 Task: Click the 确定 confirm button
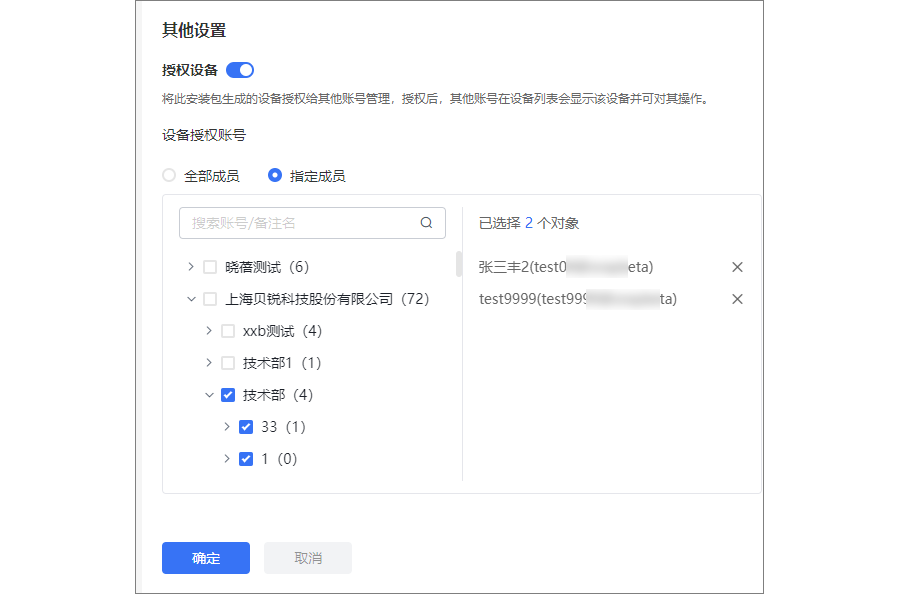pos(205,558)
